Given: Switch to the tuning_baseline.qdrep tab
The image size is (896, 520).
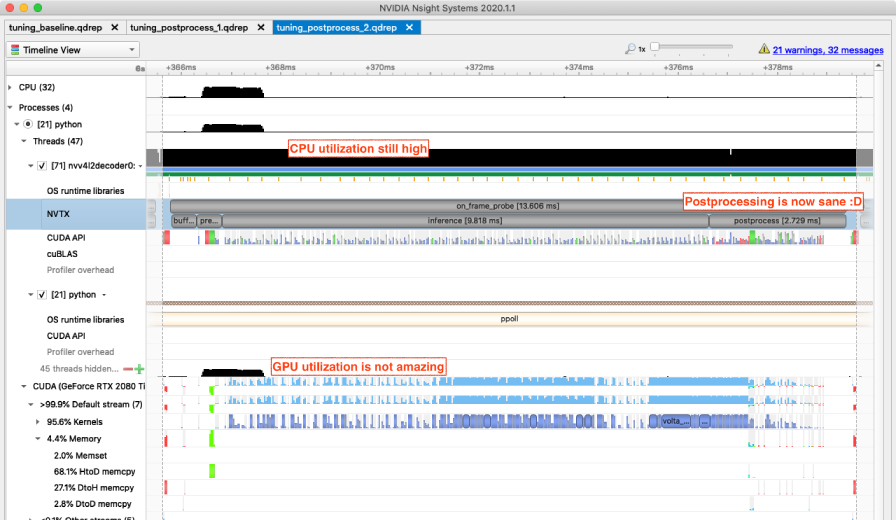Looking at the screenshot, I should [x=55, y=27].
